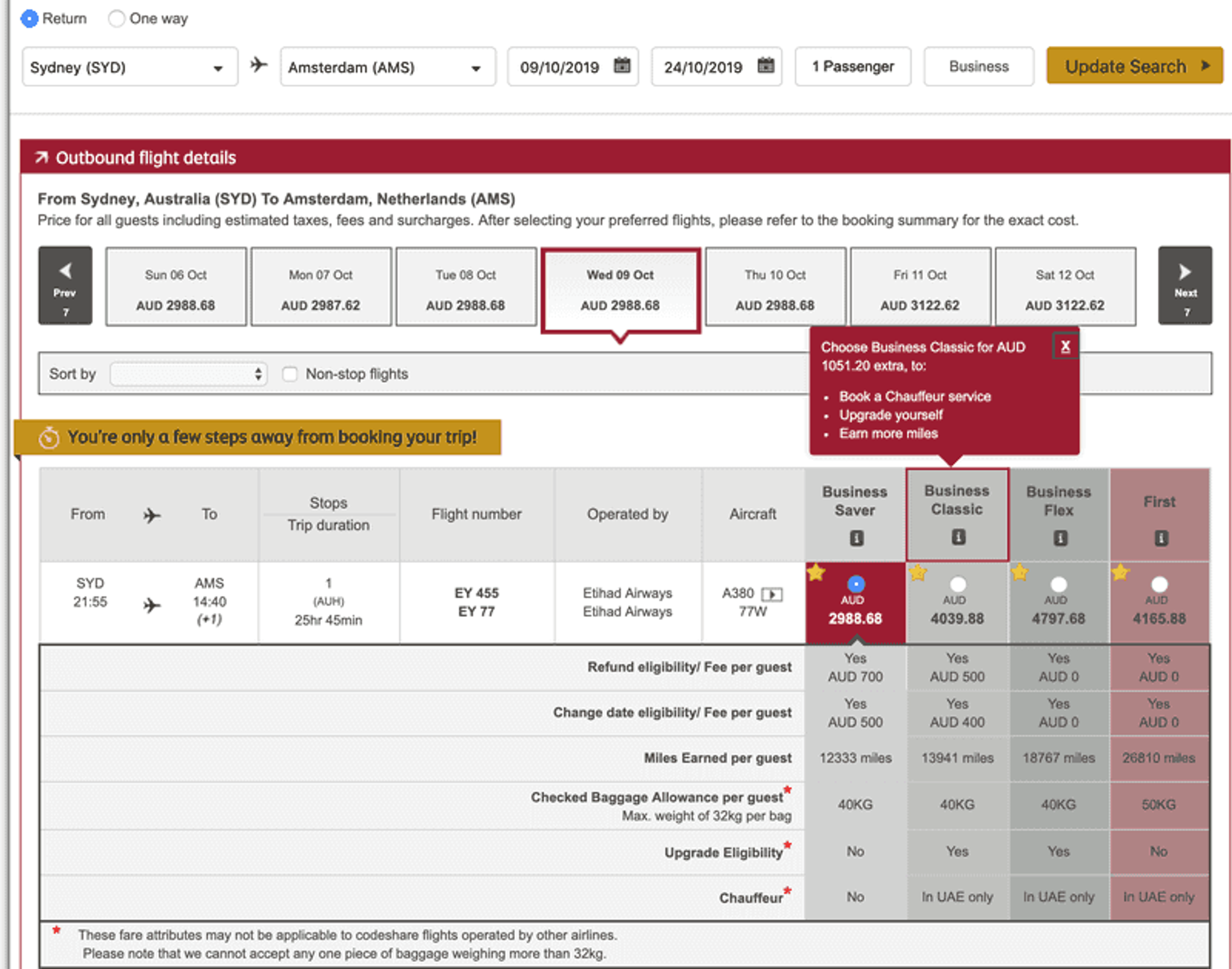Viewport: 1232px width, 969px height.
Task: Close the Business Classic upsell popup
Action: (x=1065, y=347)
